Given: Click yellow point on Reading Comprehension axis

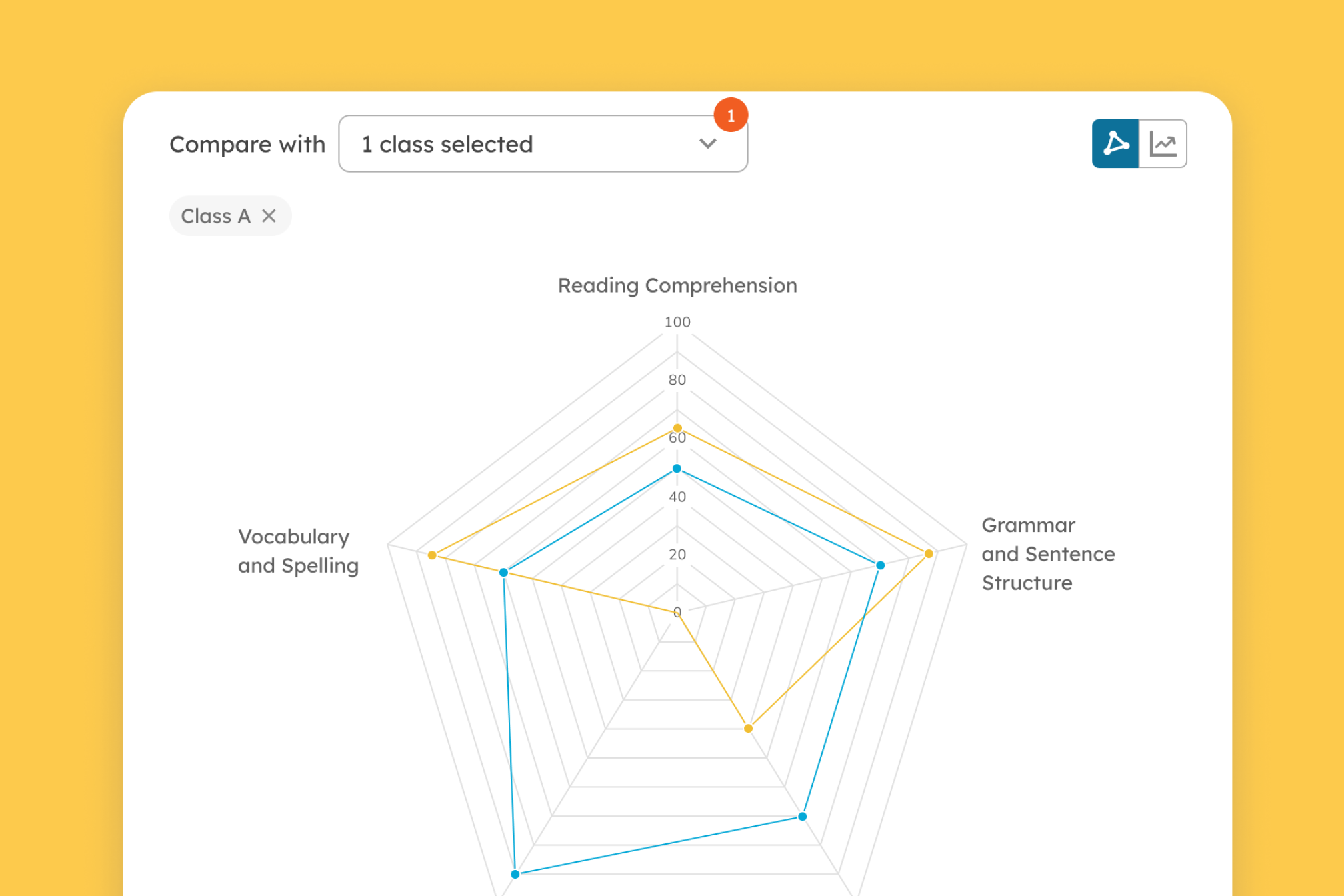Looking at the screenshot, I should 677,428.
